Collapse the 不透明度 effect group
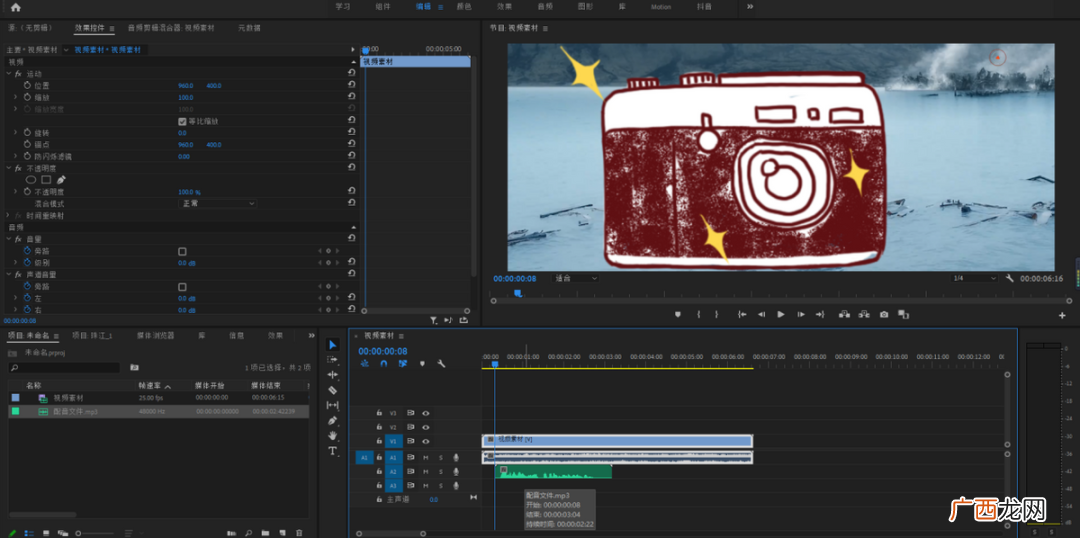This screenshot has height=538, width=1080. (8, 168)
